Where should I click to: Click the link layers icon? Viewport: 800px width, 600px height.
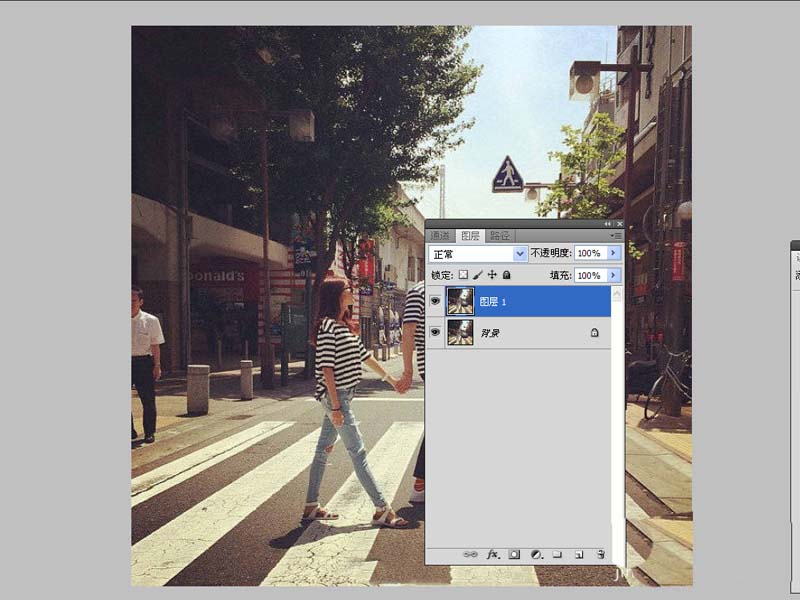(470, 555)
